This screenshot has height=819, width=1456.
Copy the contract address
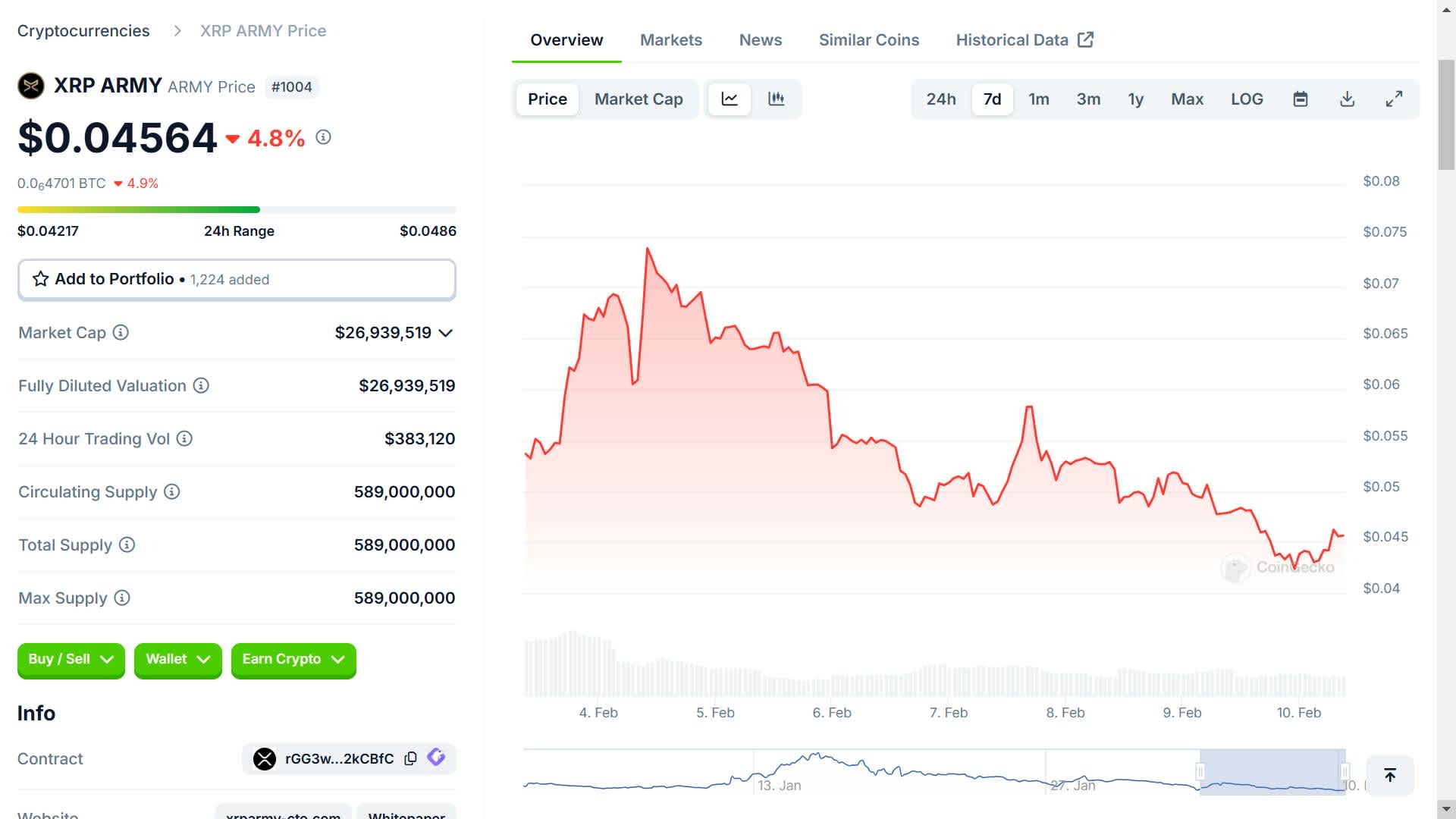tap(411, 758)
